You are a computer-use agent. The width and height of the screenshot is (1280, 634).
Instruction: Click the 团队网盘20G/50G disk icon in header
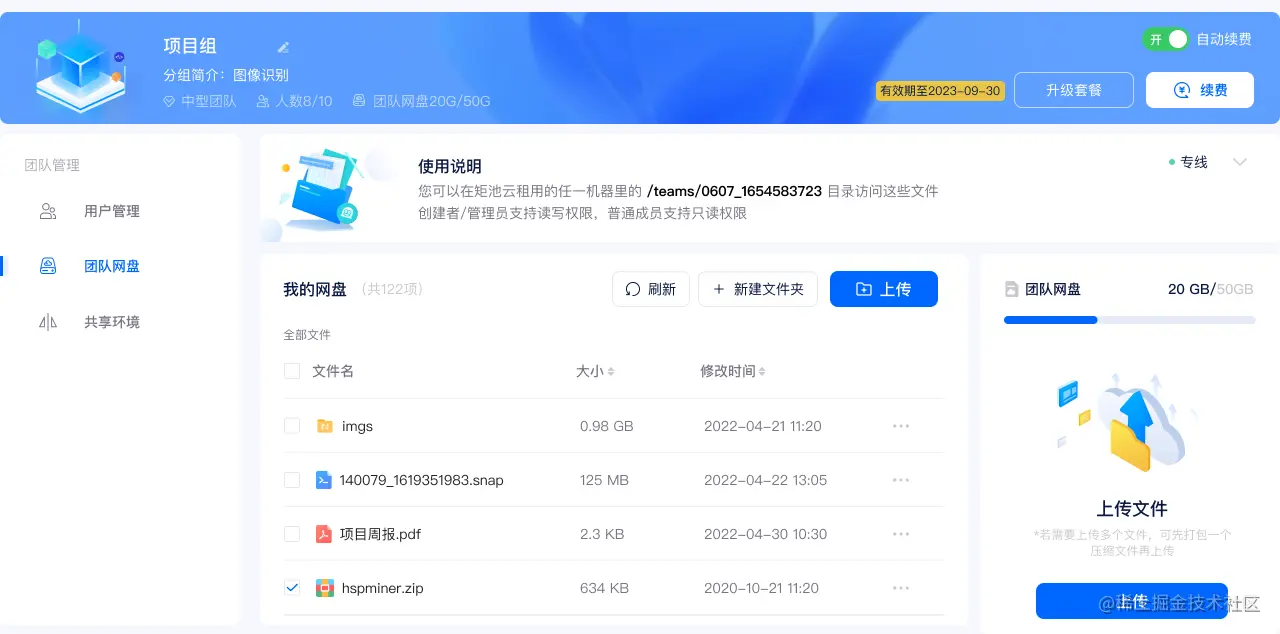click(359, 101)
